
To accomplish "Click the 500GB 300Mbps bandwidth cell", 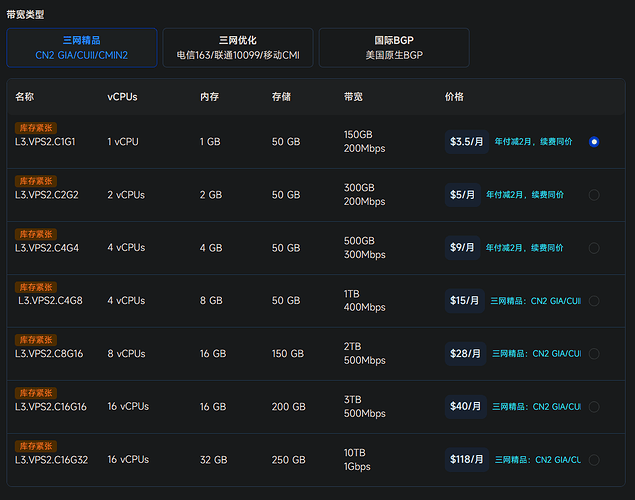I will tap(364, 247).
